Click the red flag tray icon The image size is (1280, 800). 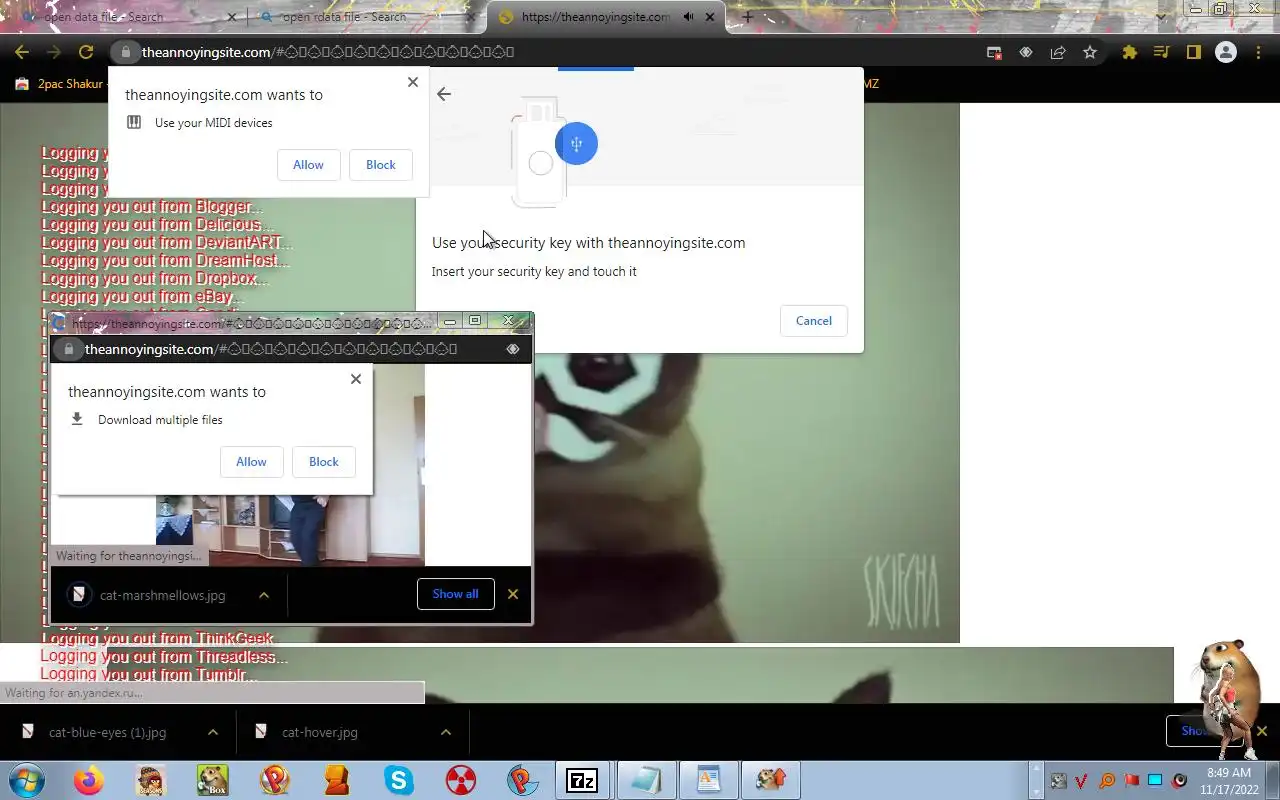point(1131,781)
